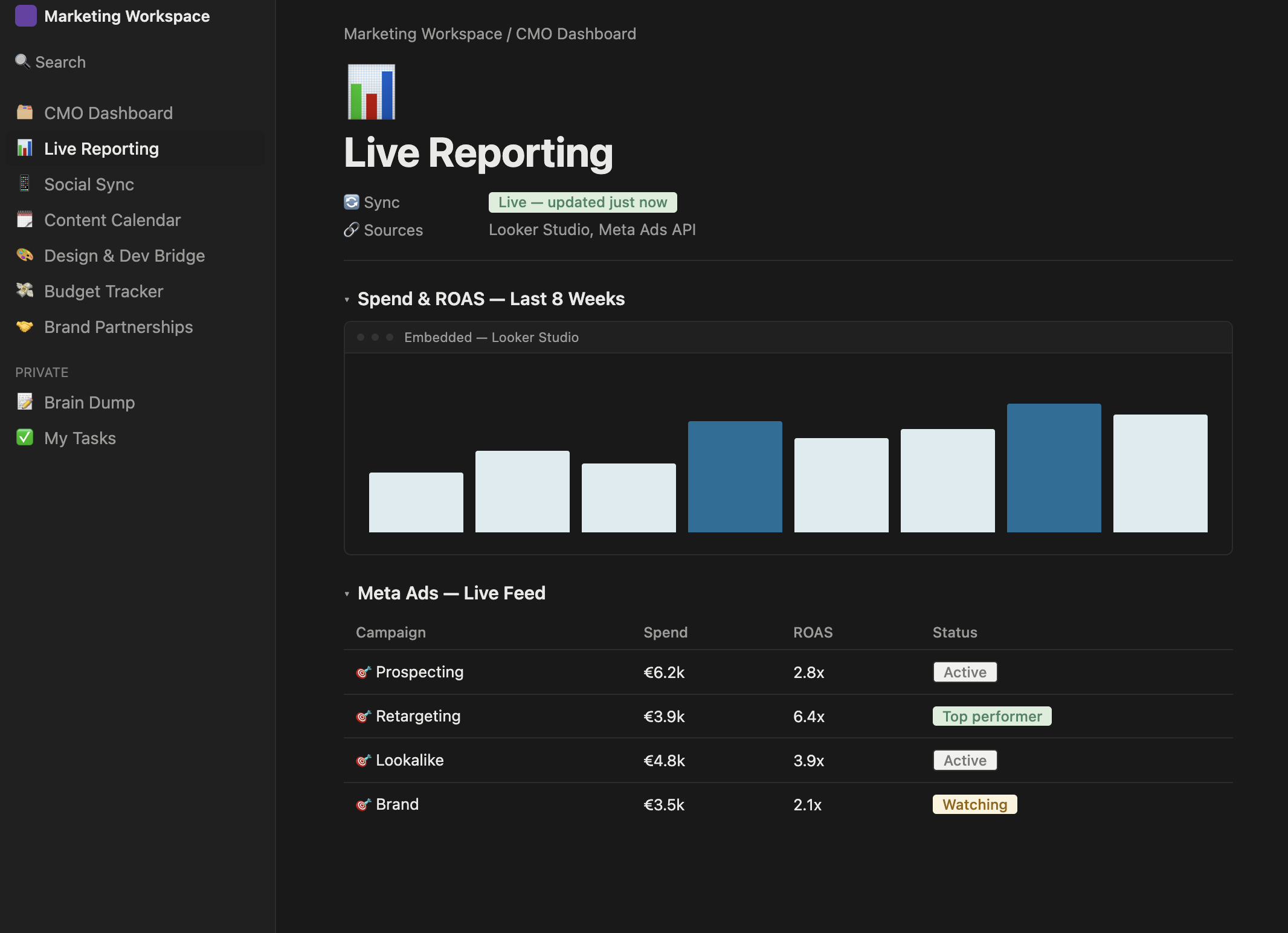The image size is (1288, 933).
Task: Go to Budget Tracker page
Action: coord(135,291)
